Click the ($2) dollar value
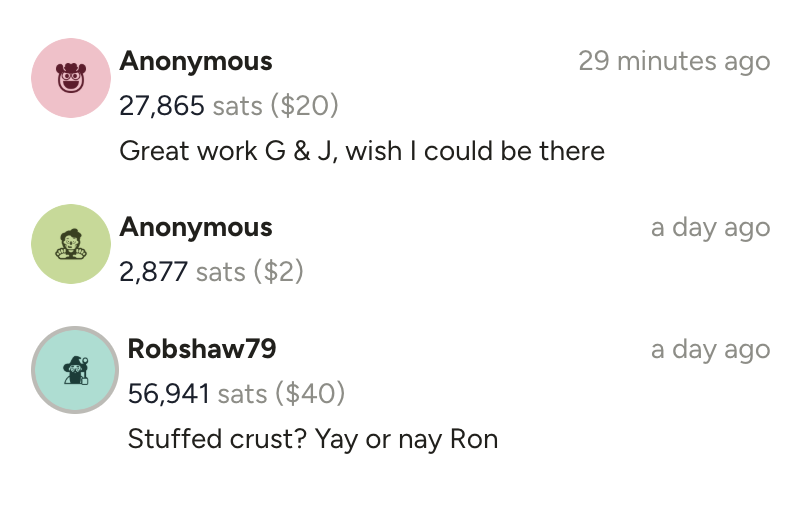This screenshot has height=514, width=796. 277,271
